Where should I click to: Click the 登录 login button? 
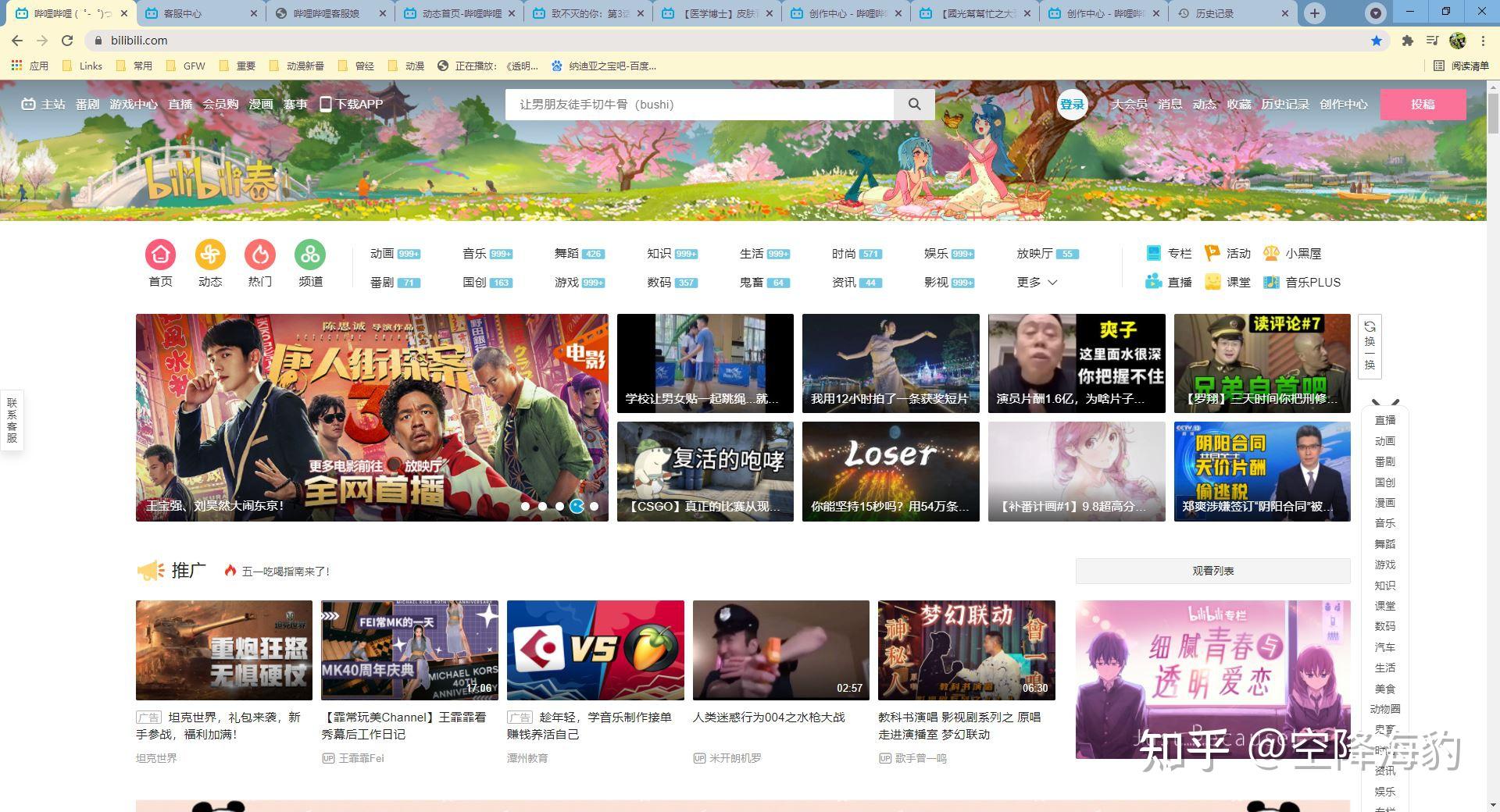[x=1072, y=104]
